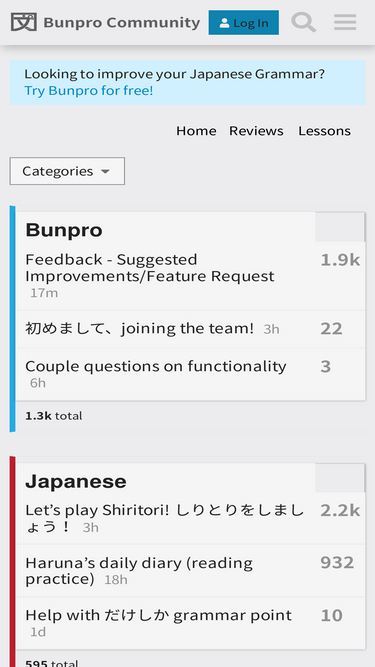The width and height of the screenshot is (375, 667).
Task: Click the Bunpro logo icon
Action: (24, 22)
